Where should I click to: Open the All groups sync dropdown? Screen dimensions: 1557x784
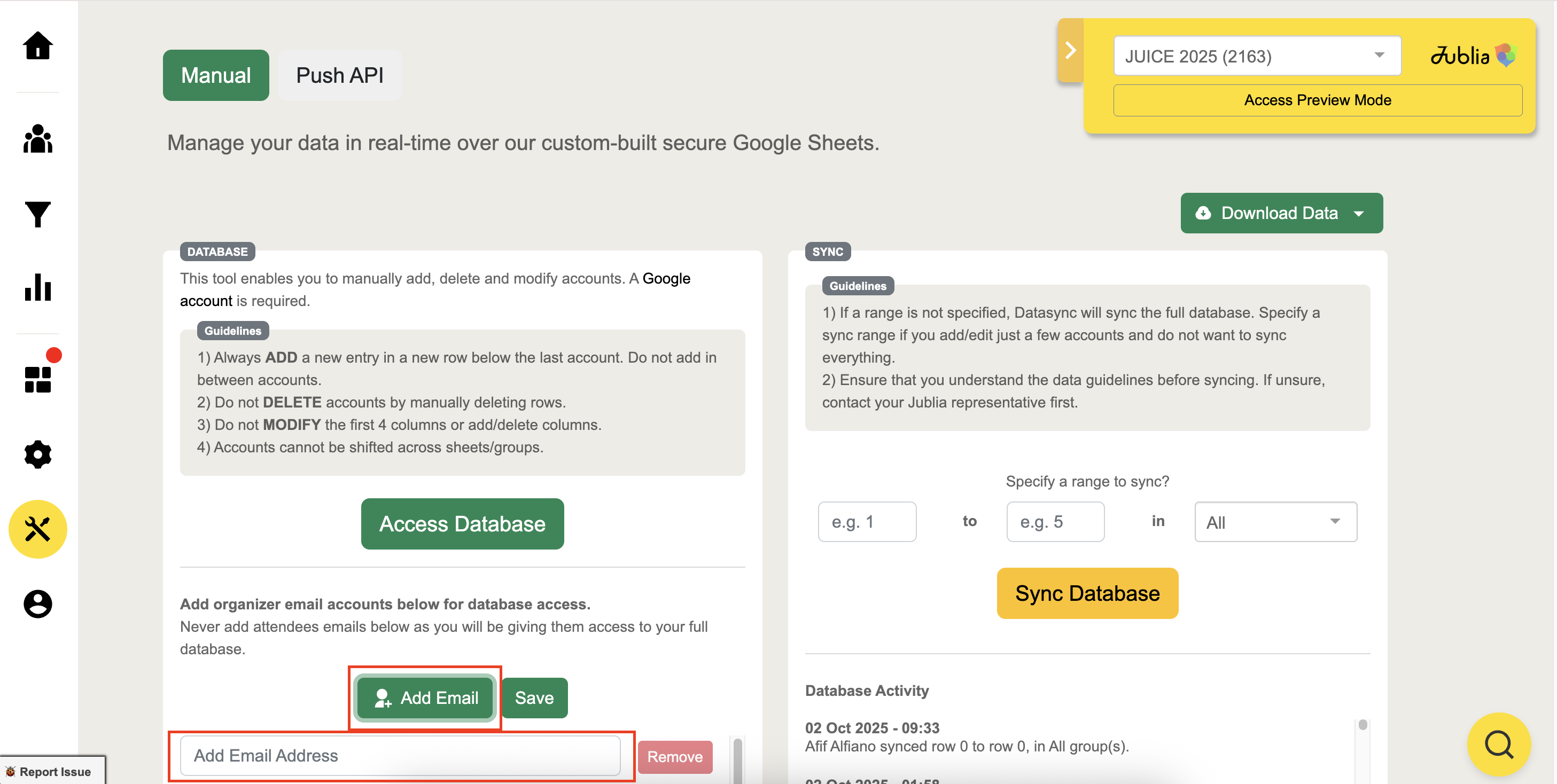[1275, 522]
